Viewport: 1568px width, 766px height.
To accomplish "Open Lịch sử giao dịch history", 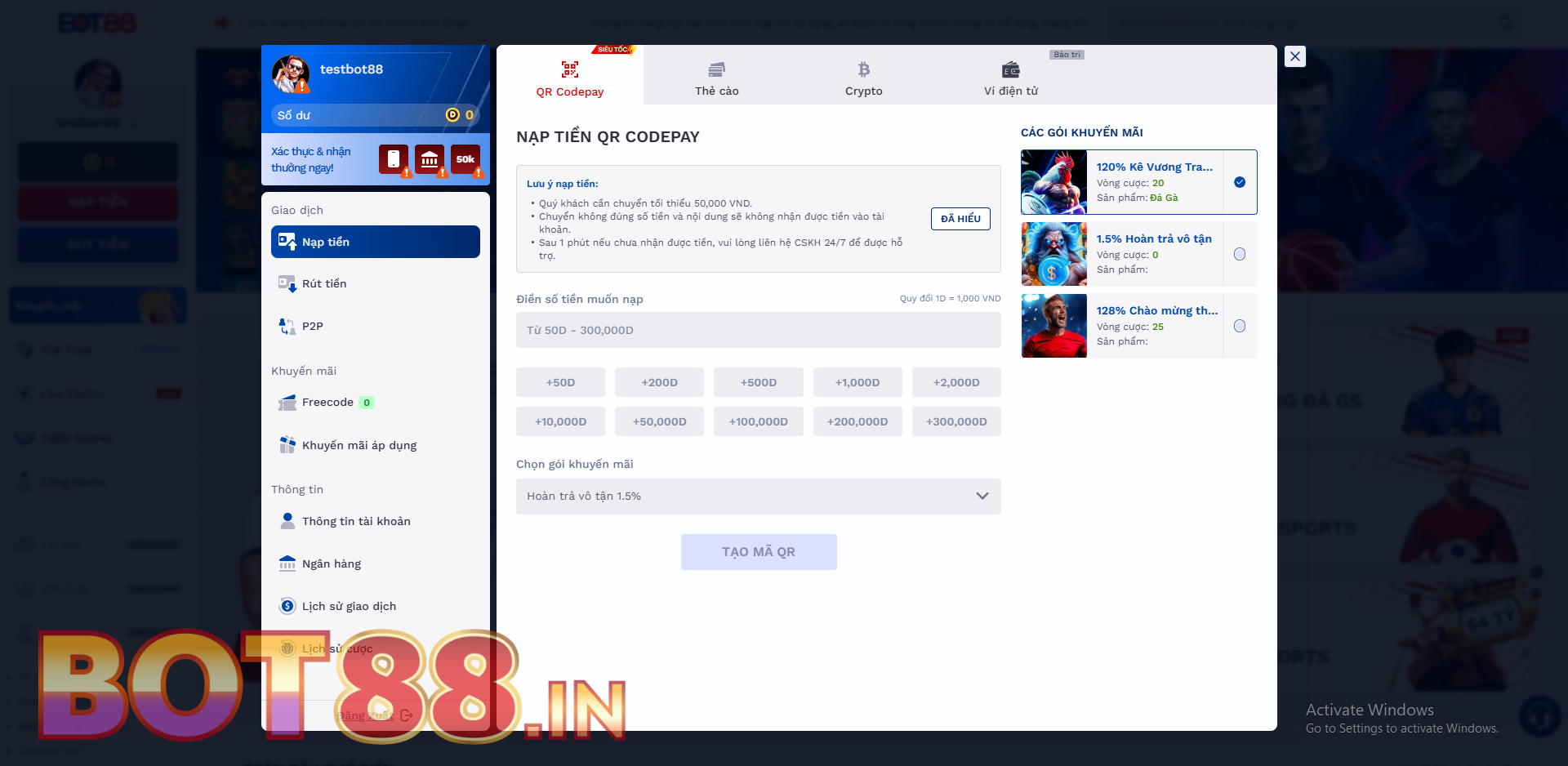I will click(349, 606).
